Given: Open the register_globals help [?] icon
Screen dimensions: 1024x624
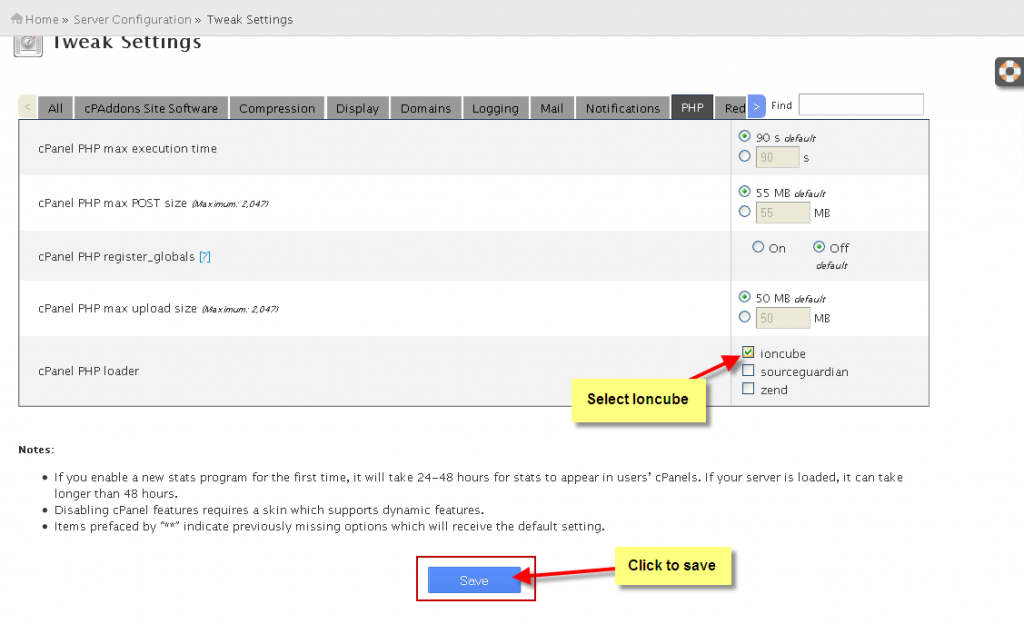Looking at the screenshot, I should click(204, 256).
